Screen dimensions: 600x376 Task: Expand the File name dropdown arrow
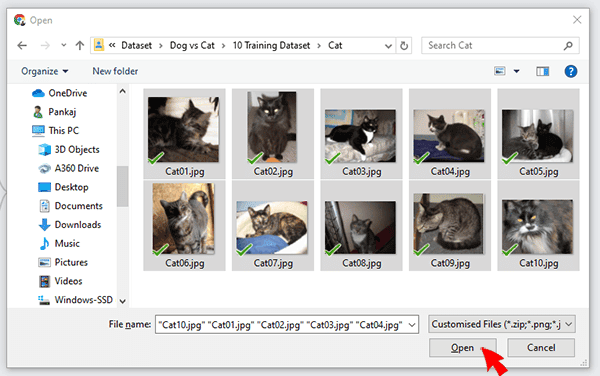click(412, 325)
